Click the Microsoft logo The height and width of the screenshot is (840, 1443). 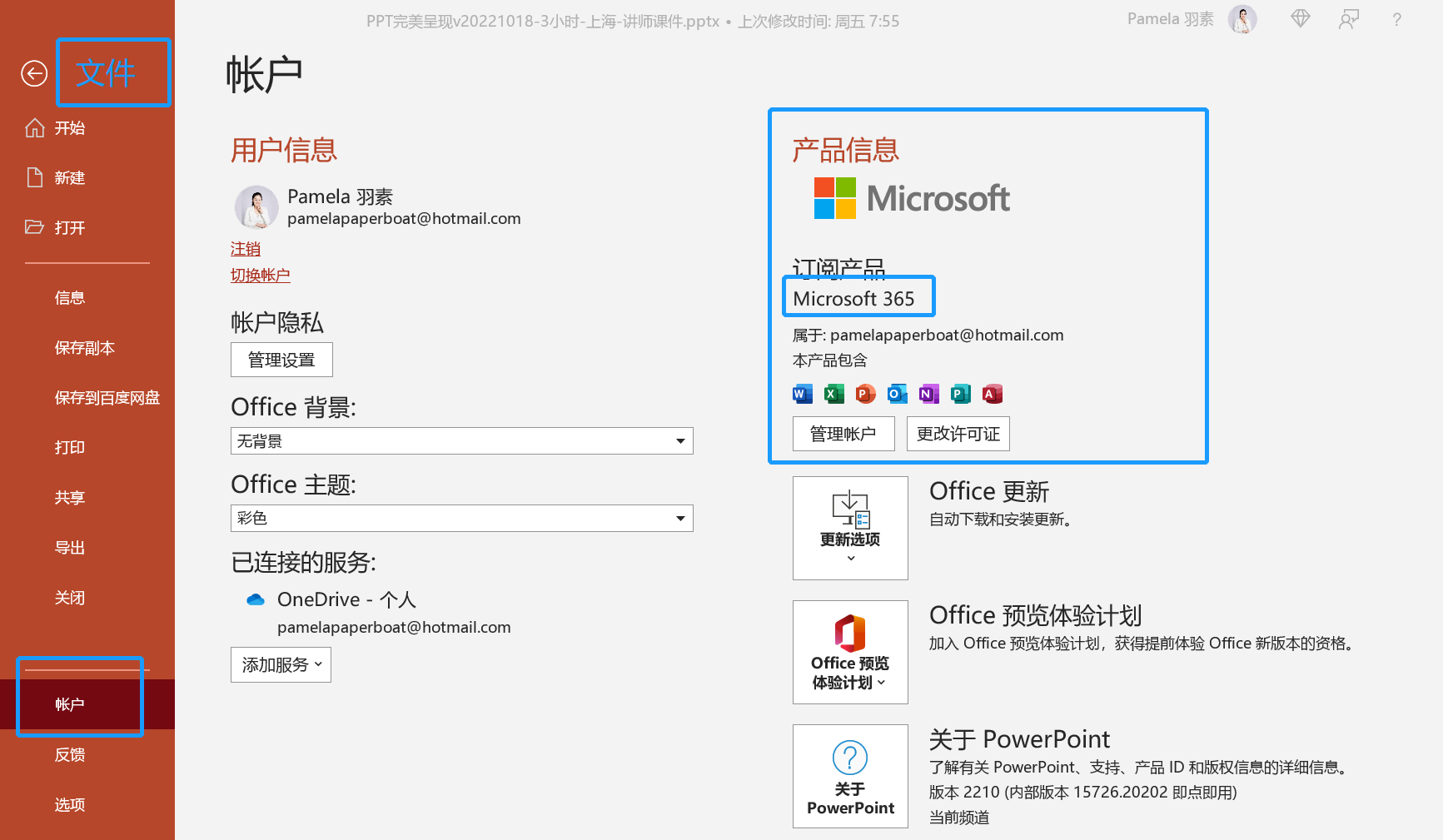pos(912,198)
